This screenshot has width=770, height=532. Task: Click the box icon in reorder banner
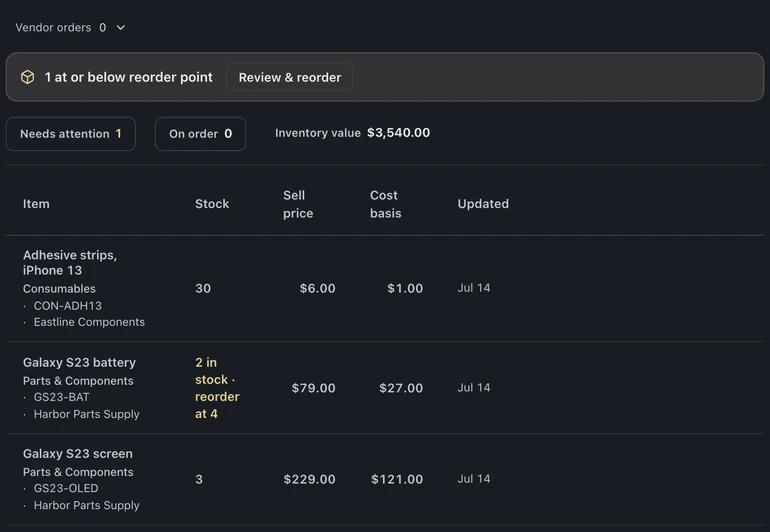[x=28, y=77]
